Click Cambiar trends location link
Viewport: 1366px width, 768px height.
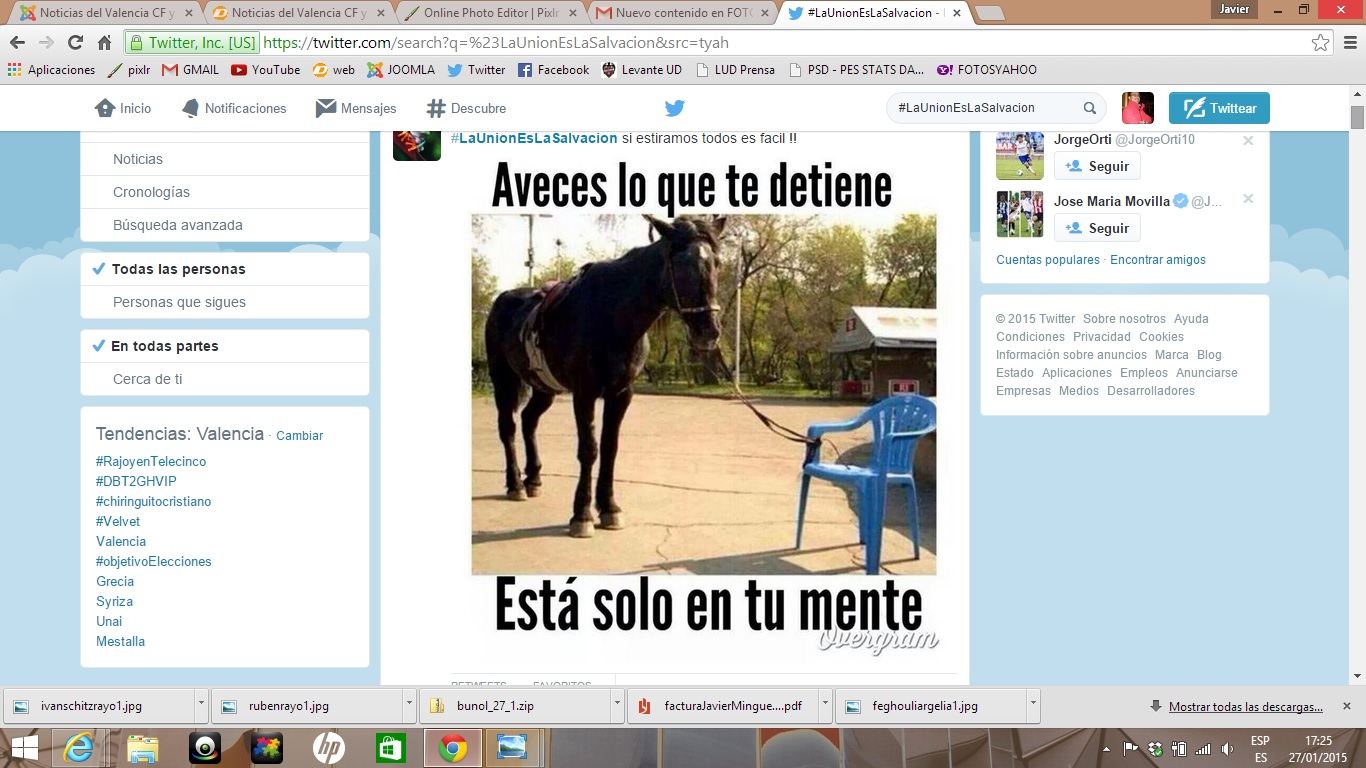coord(299,436)
